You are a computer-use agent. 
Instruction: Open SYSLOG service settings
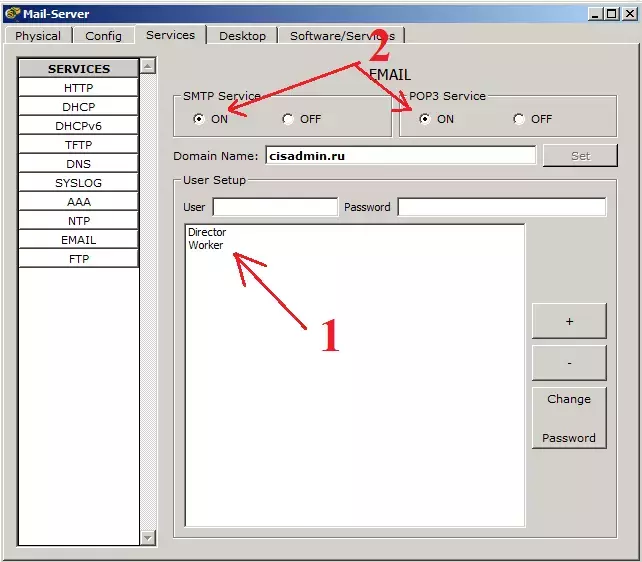(79, 183)
